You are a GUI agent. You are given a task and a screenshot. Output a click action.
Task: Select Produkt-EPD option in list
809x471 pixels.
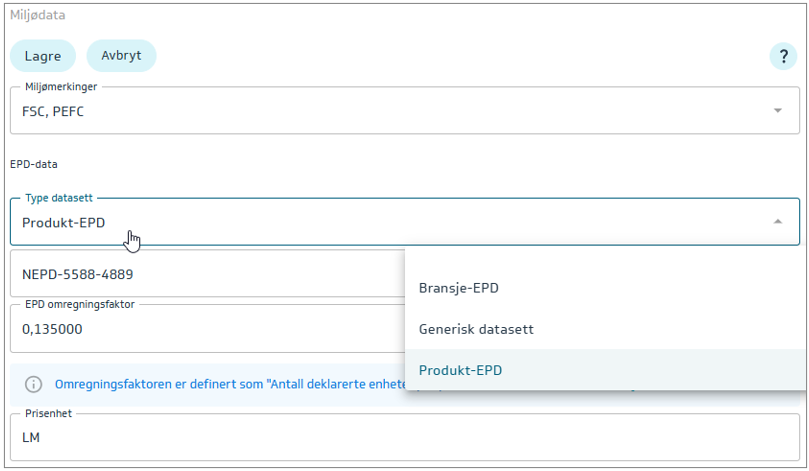point(605,370)
